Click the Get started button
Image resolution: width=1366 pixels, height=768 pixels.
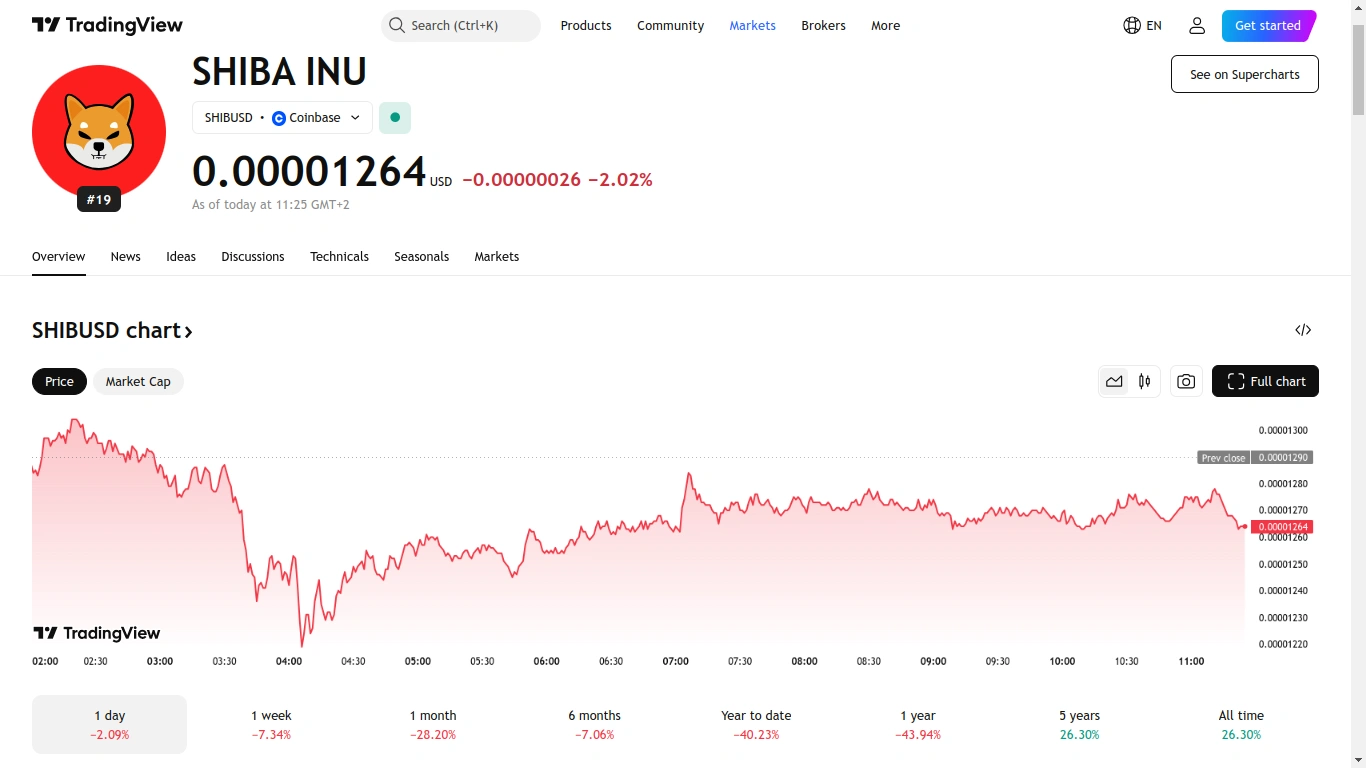tap(1267, 26)
